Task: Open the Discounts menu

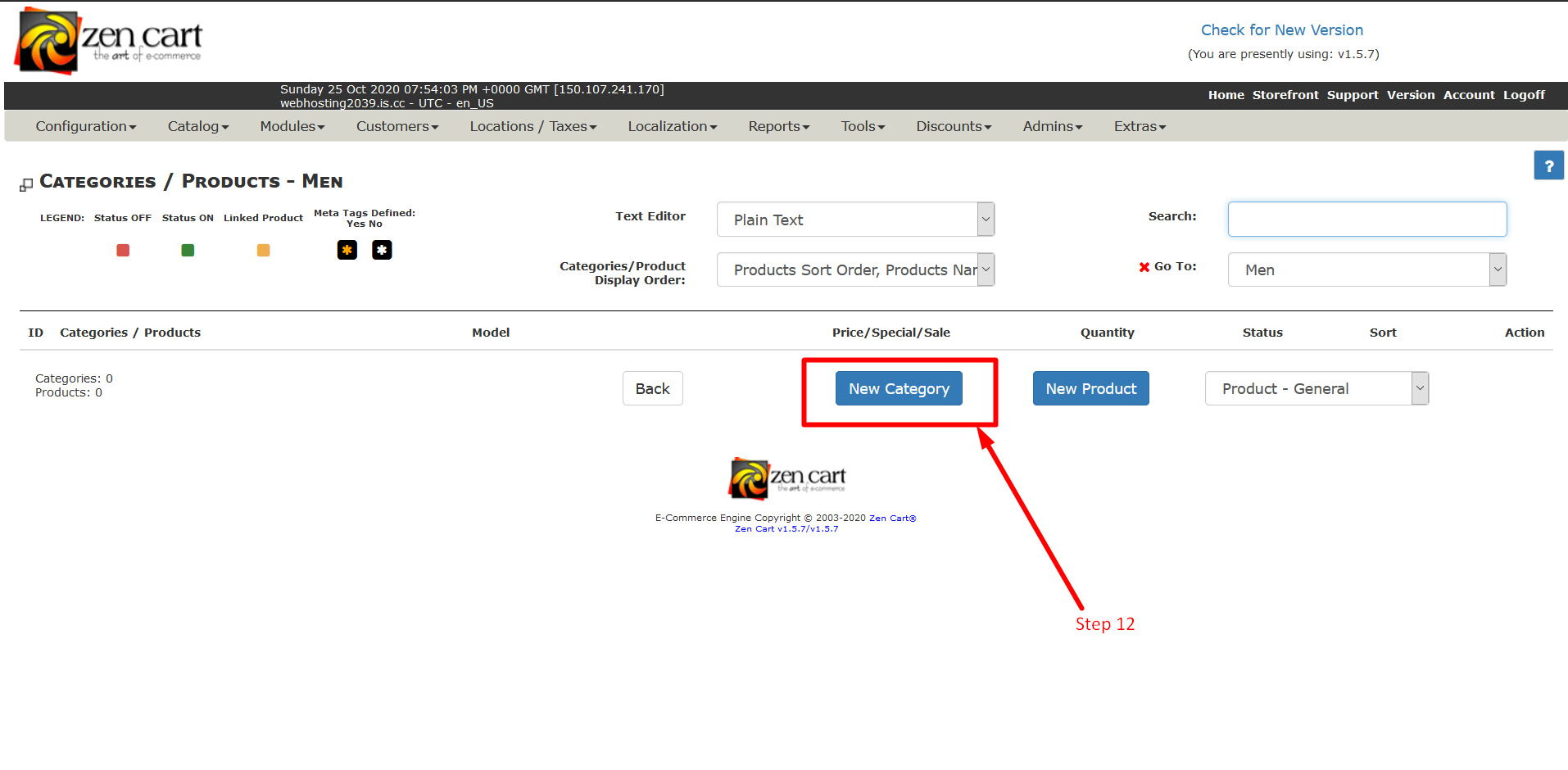Action: coord(954,126)
